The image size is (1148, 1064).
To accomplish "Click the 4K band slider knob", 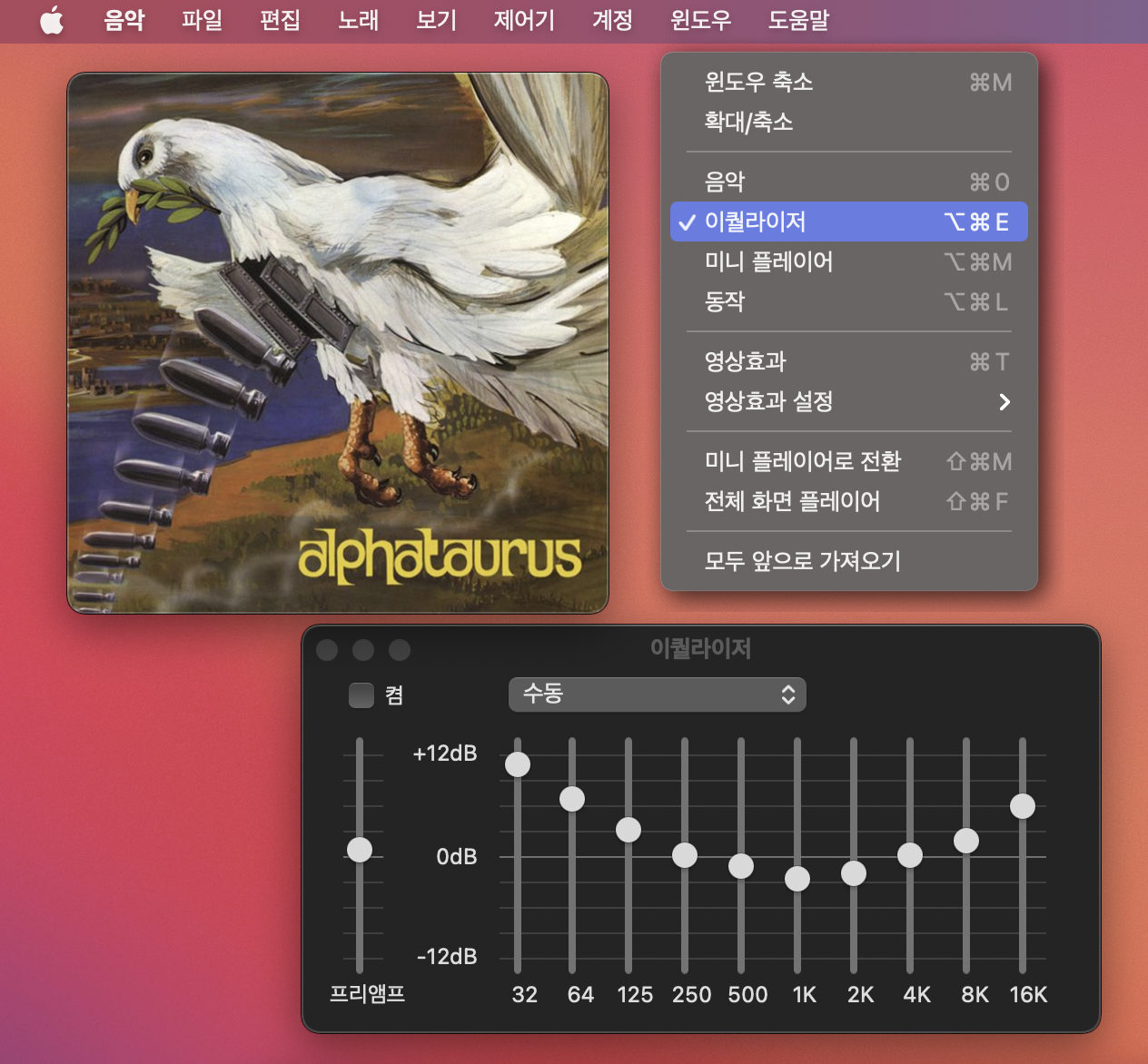I will click(910, 855).
